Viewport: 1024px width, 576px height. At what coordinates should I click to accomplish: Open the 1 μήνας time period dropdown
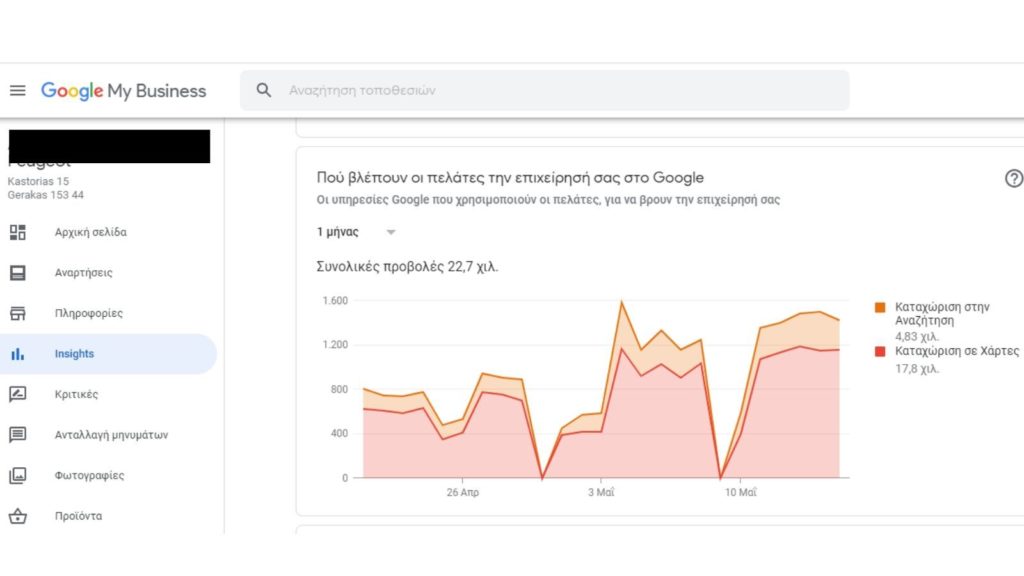click(355, 231)
